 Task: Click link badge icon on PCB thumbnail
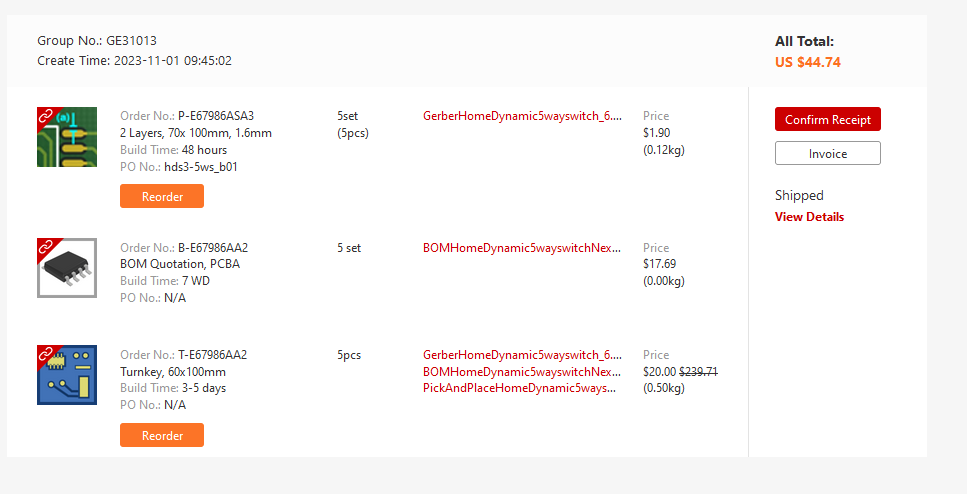coord(45,115)
